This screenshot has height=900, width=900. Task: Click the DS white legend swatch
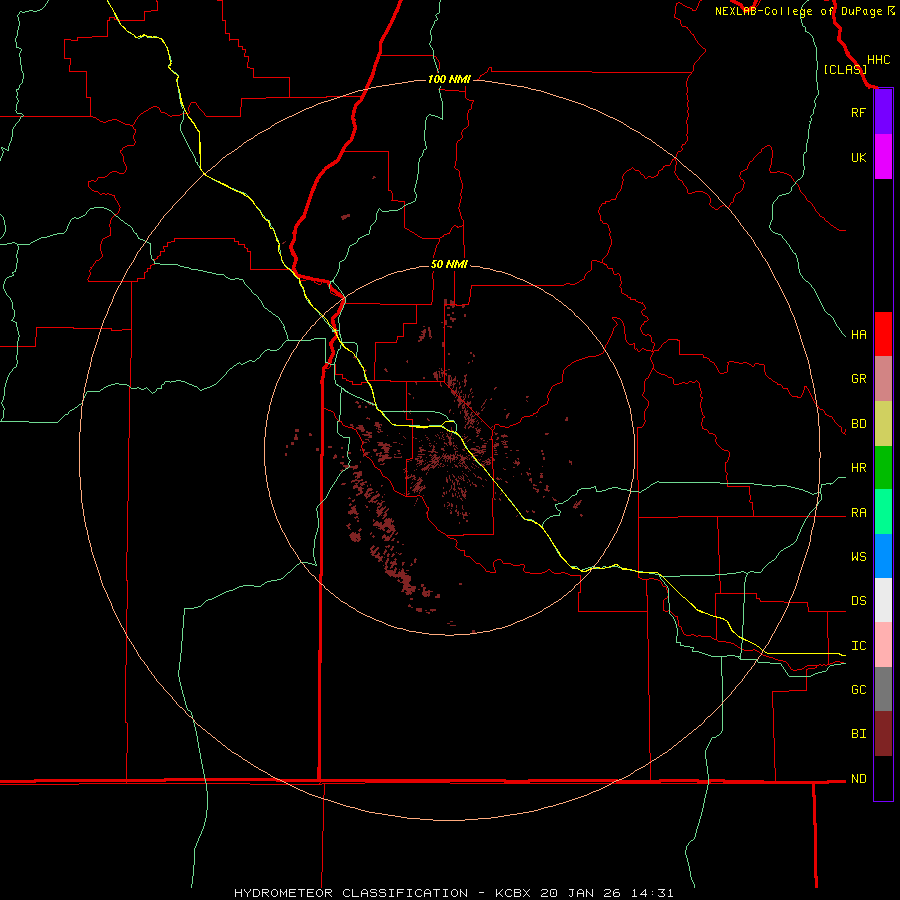tap(883, 600)
